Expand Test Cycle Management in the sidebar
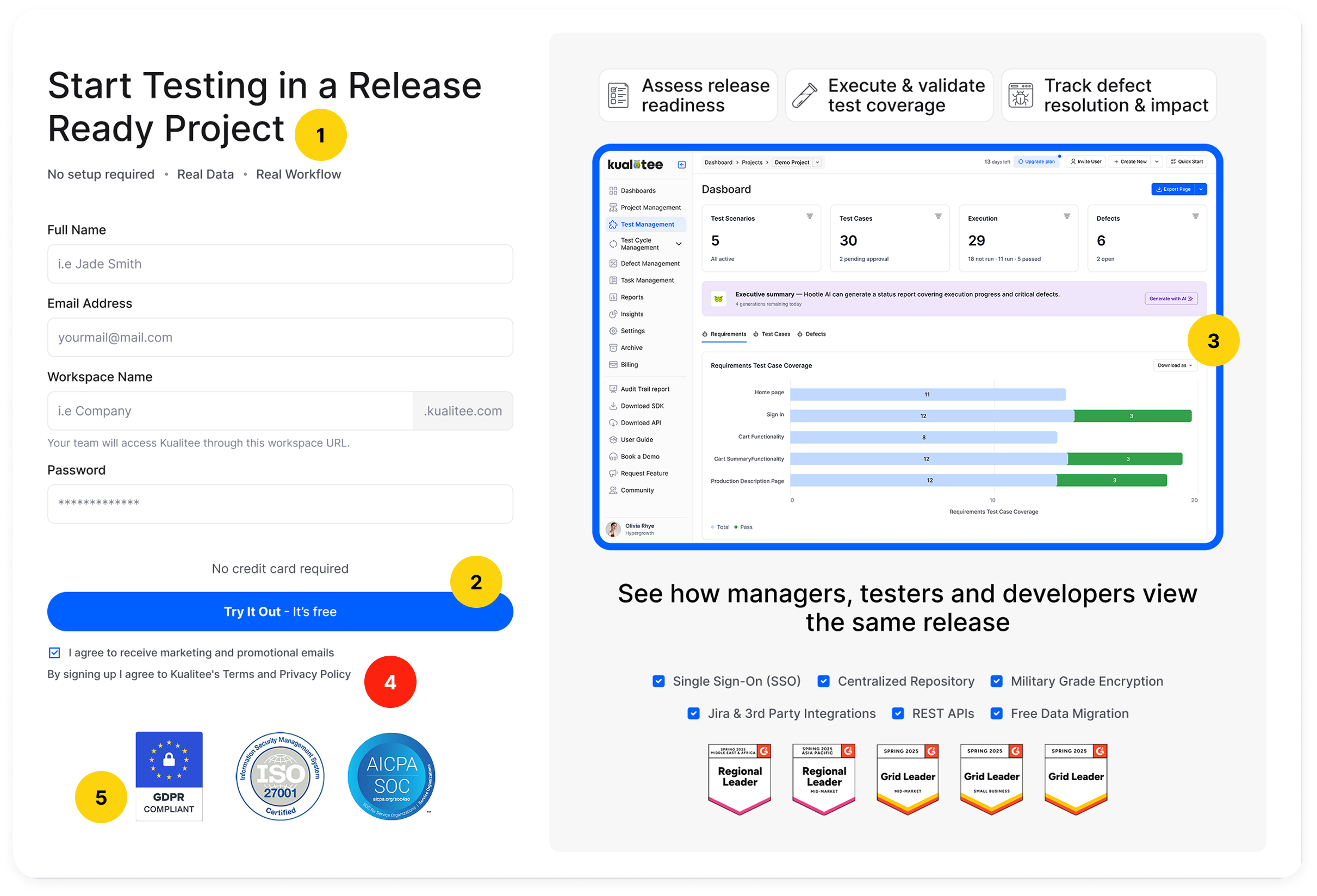1317x896 pixels. (679, 244)
